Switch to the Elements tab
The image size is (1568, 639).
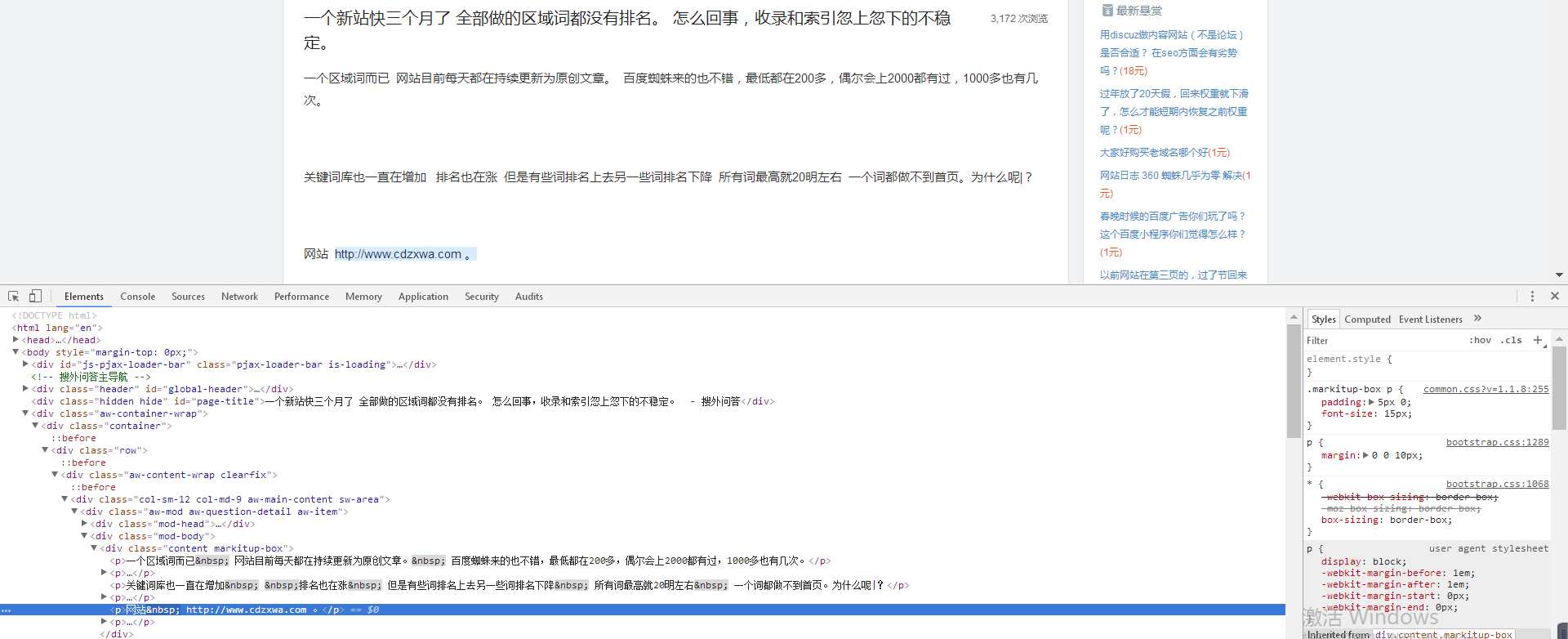click(84, 297)
